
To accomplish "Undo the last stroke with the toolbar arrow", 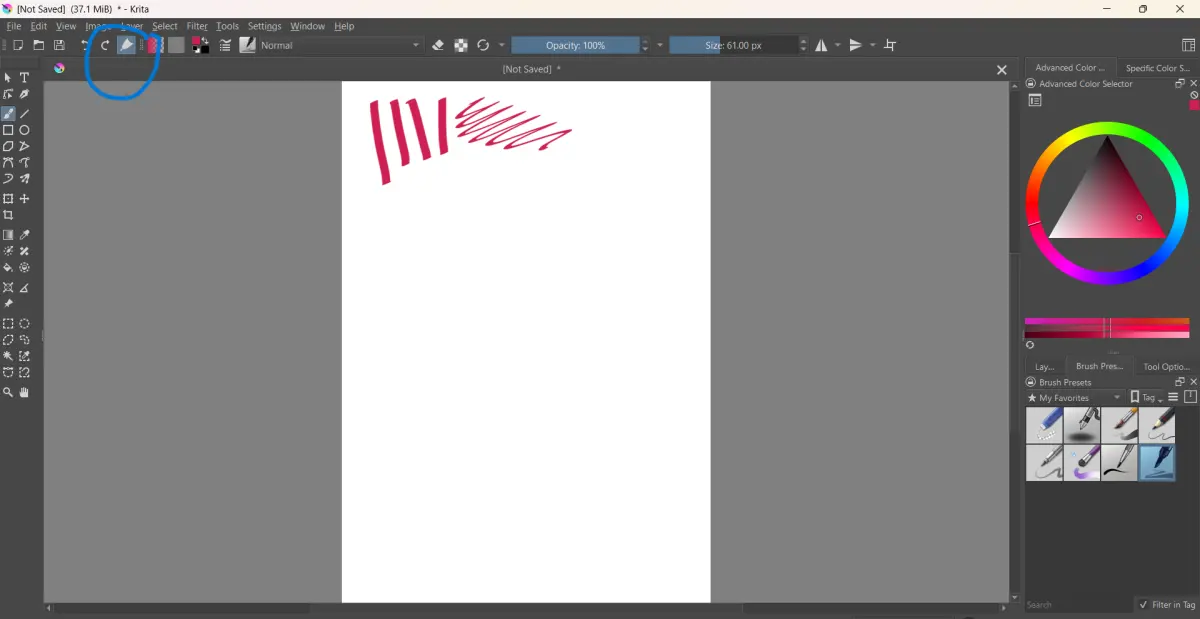I will click(x=85, y=45).
